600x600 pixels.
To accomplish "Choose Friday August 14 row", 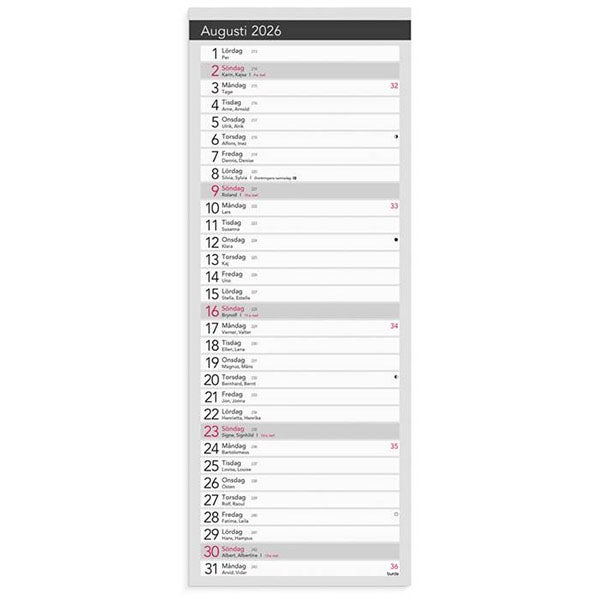I will coord(300,275).
